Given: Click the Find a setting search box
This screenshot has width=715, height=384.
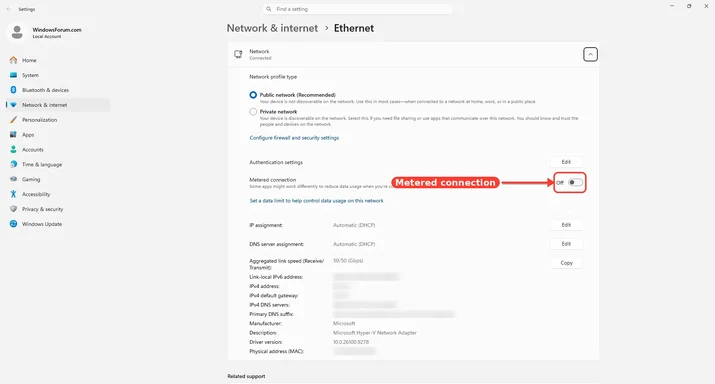Looking at the screenshot, I should (x=358, y=9).
